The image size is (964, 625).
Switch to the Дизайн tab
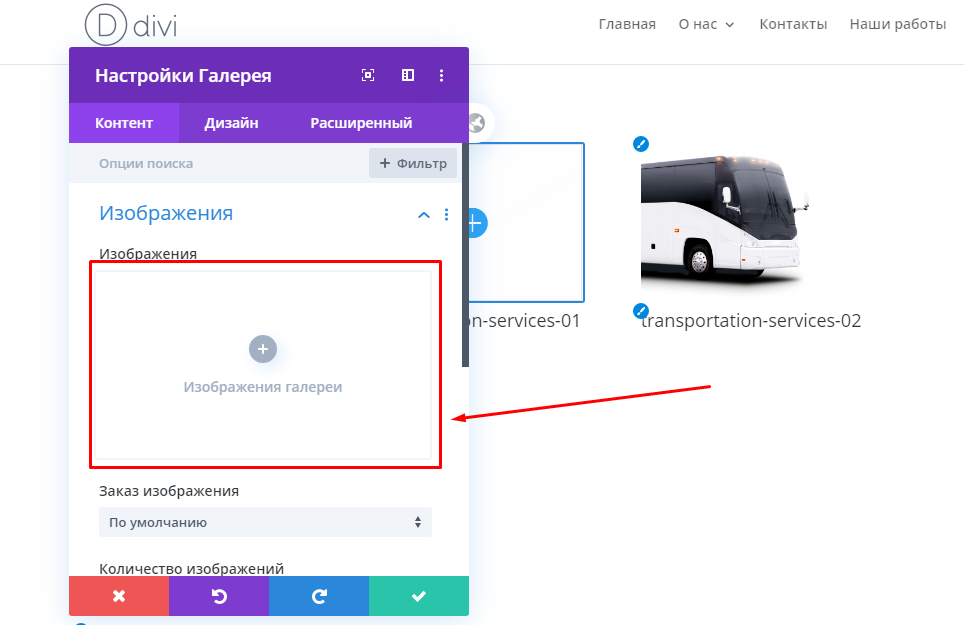pyautogui.click(x=231, y=123)
